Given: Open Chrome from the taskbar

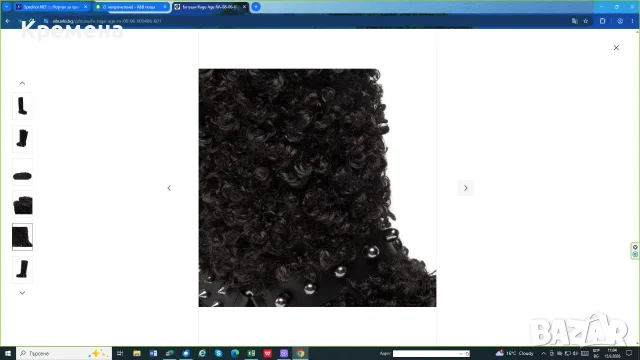Looking at the screenshot, I should (x=300, y=353).
